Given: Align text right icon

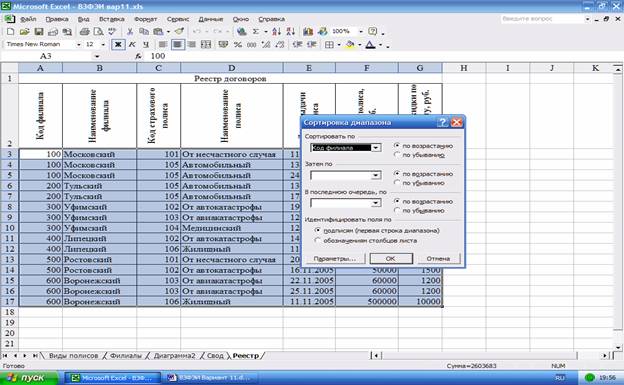Looking at the screenshot, I should (192, 45).
